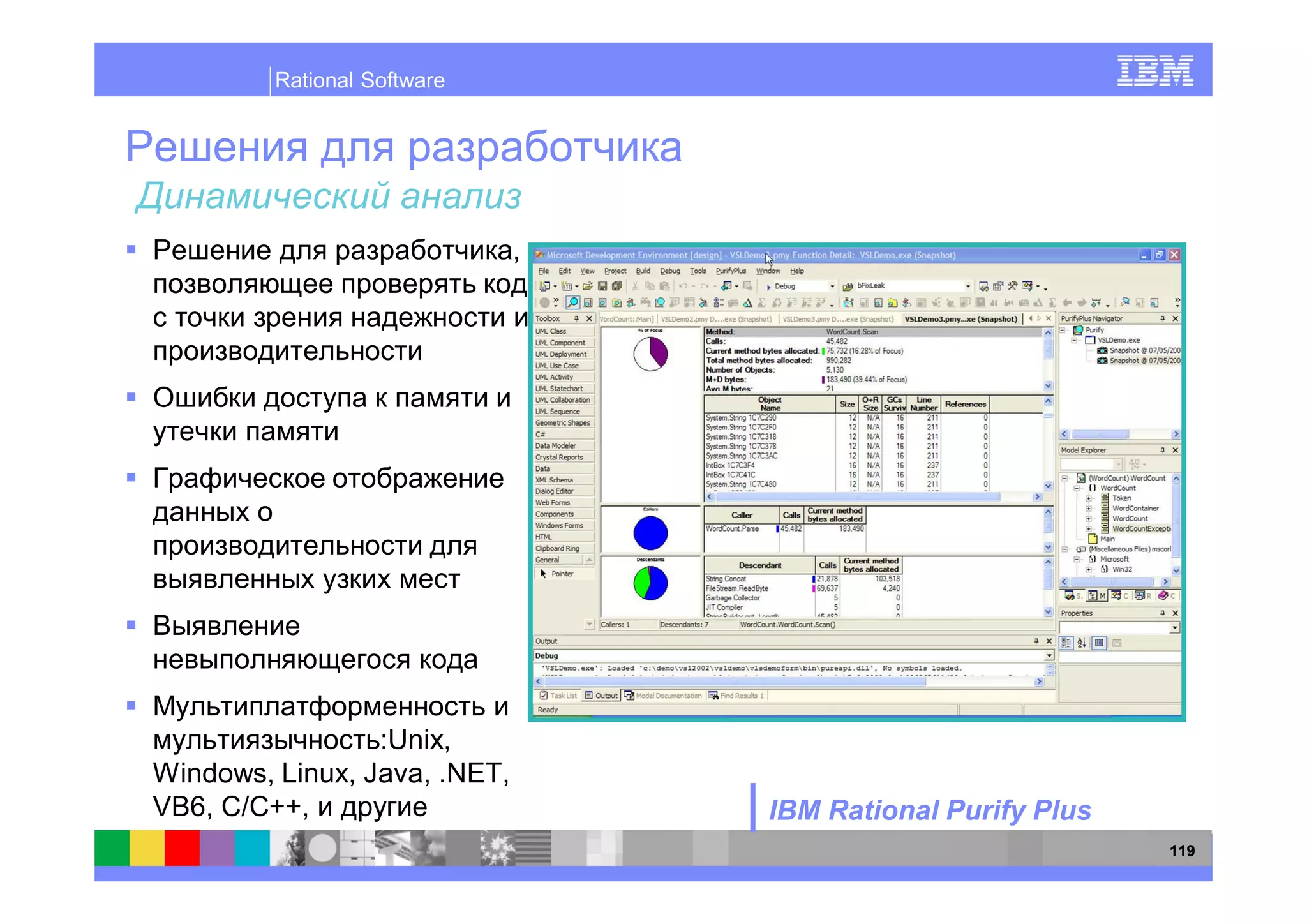Click the Categorized icon in Properties panel
1307x924 pixels.
tap(1066, 643)
